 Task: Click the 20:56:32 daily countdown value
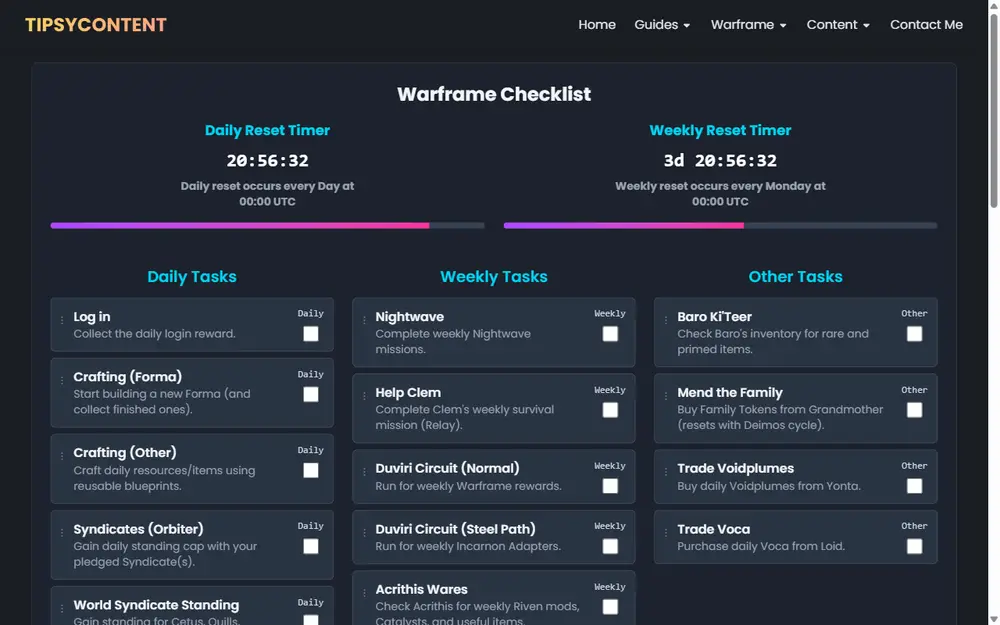267,161
